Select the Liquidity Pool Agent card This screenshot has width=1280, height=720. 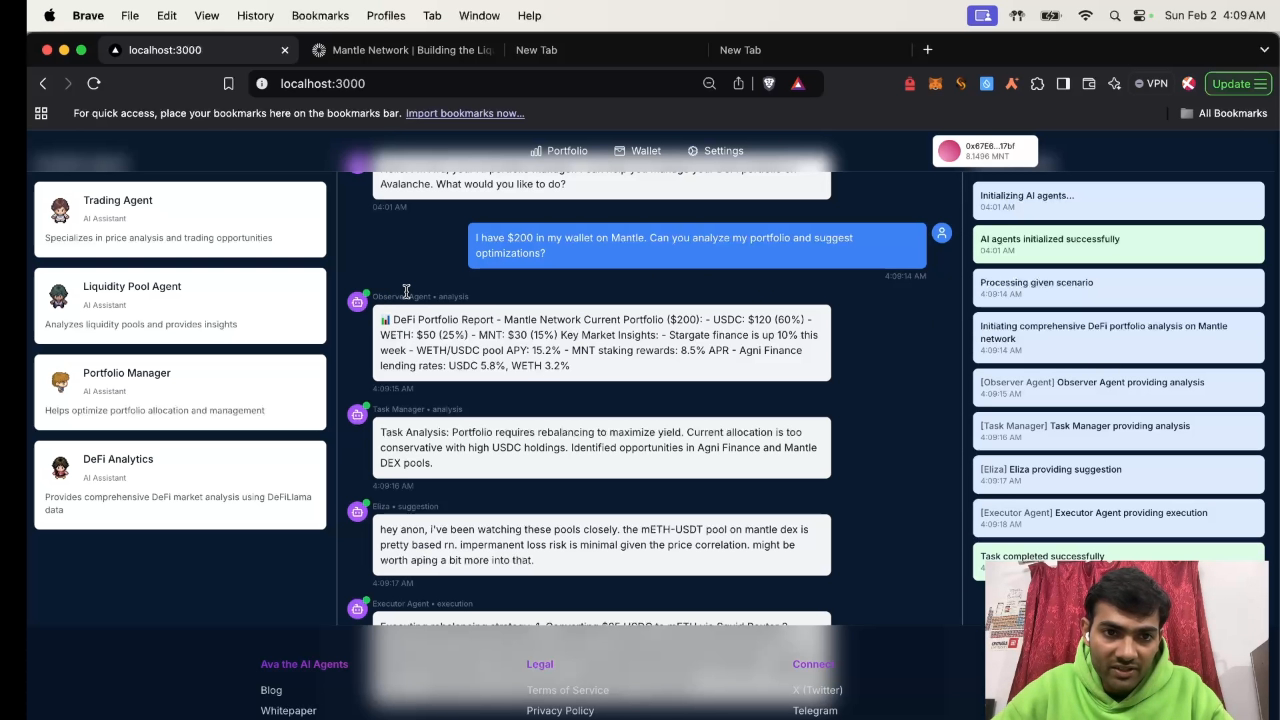[180, 305]
